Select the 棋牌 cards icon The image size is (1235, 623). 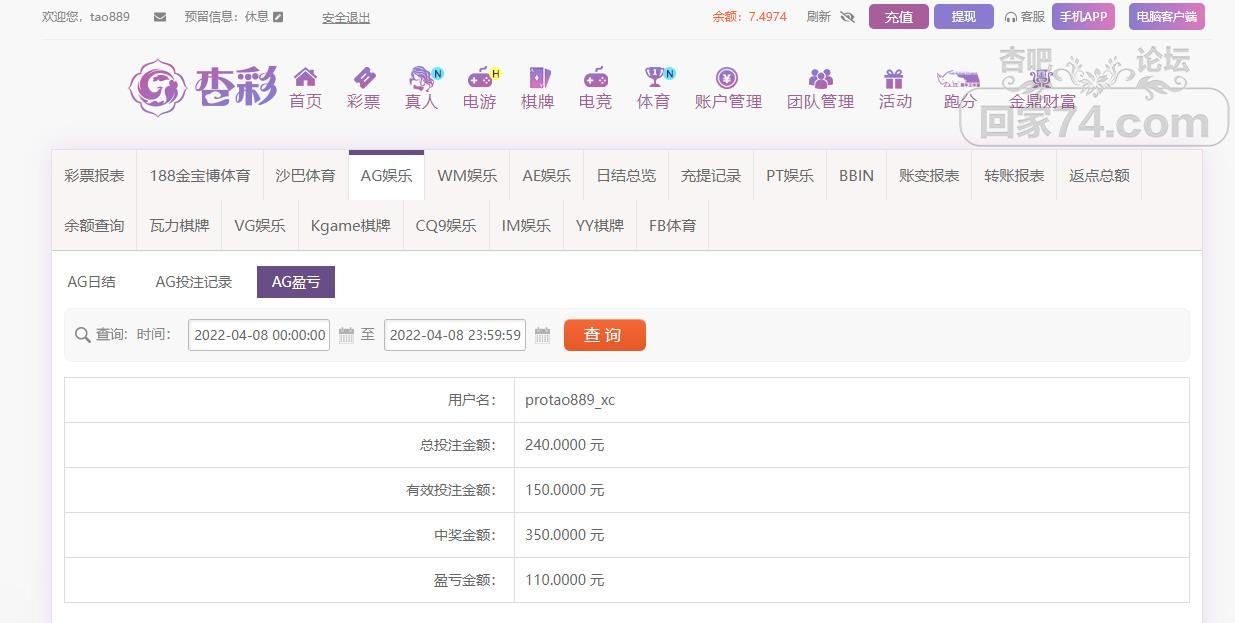pyautogui.click(x=538, y=78)
